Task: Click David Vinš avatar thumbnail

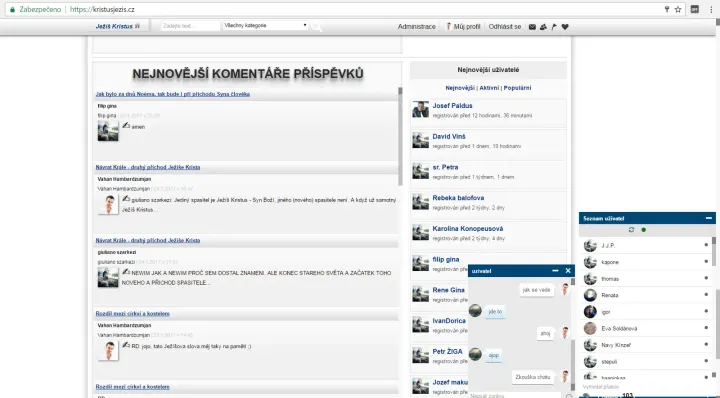Action: coord(421,140)
